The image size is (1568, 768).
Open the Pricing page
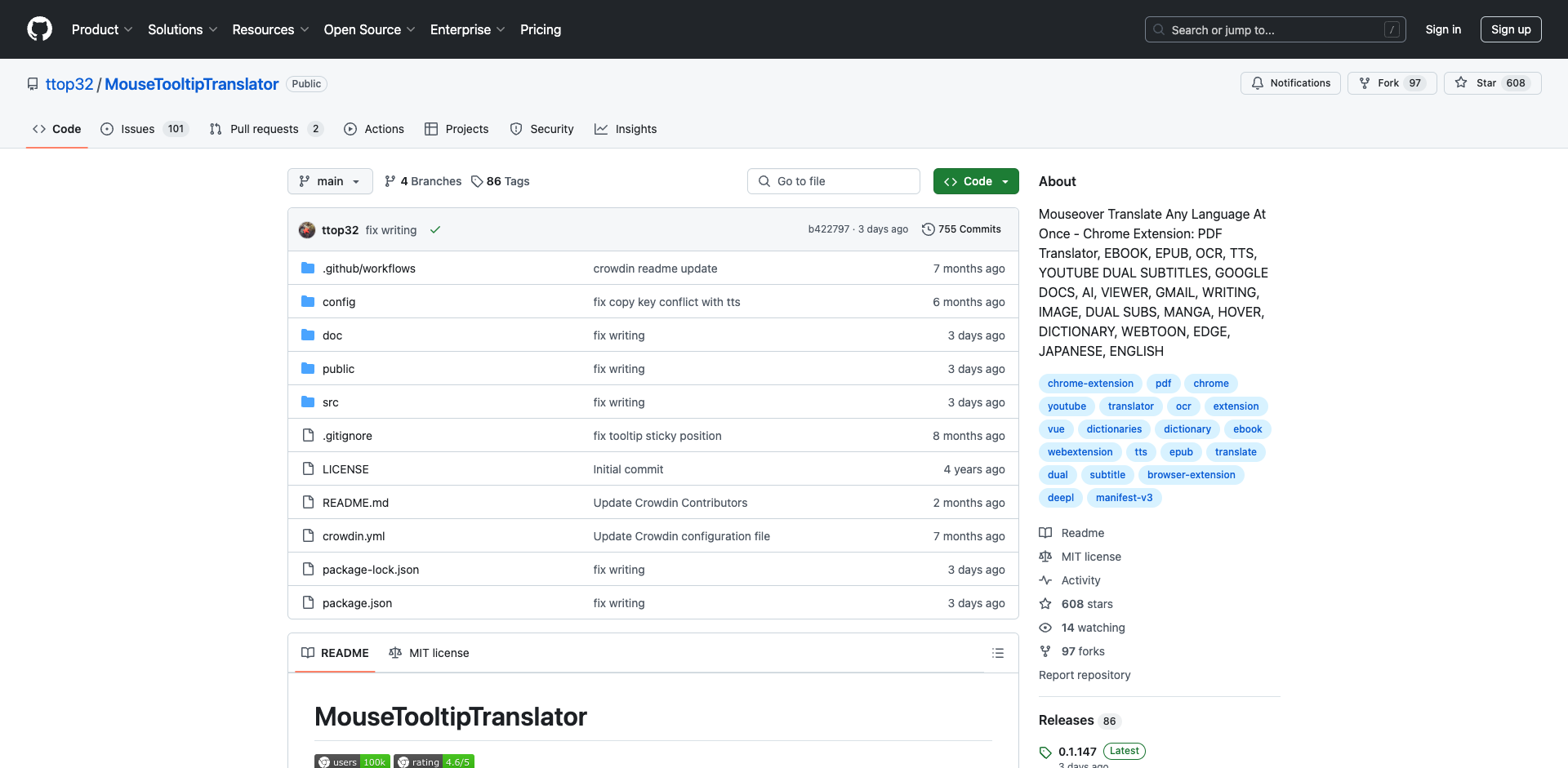pos(541,29)
